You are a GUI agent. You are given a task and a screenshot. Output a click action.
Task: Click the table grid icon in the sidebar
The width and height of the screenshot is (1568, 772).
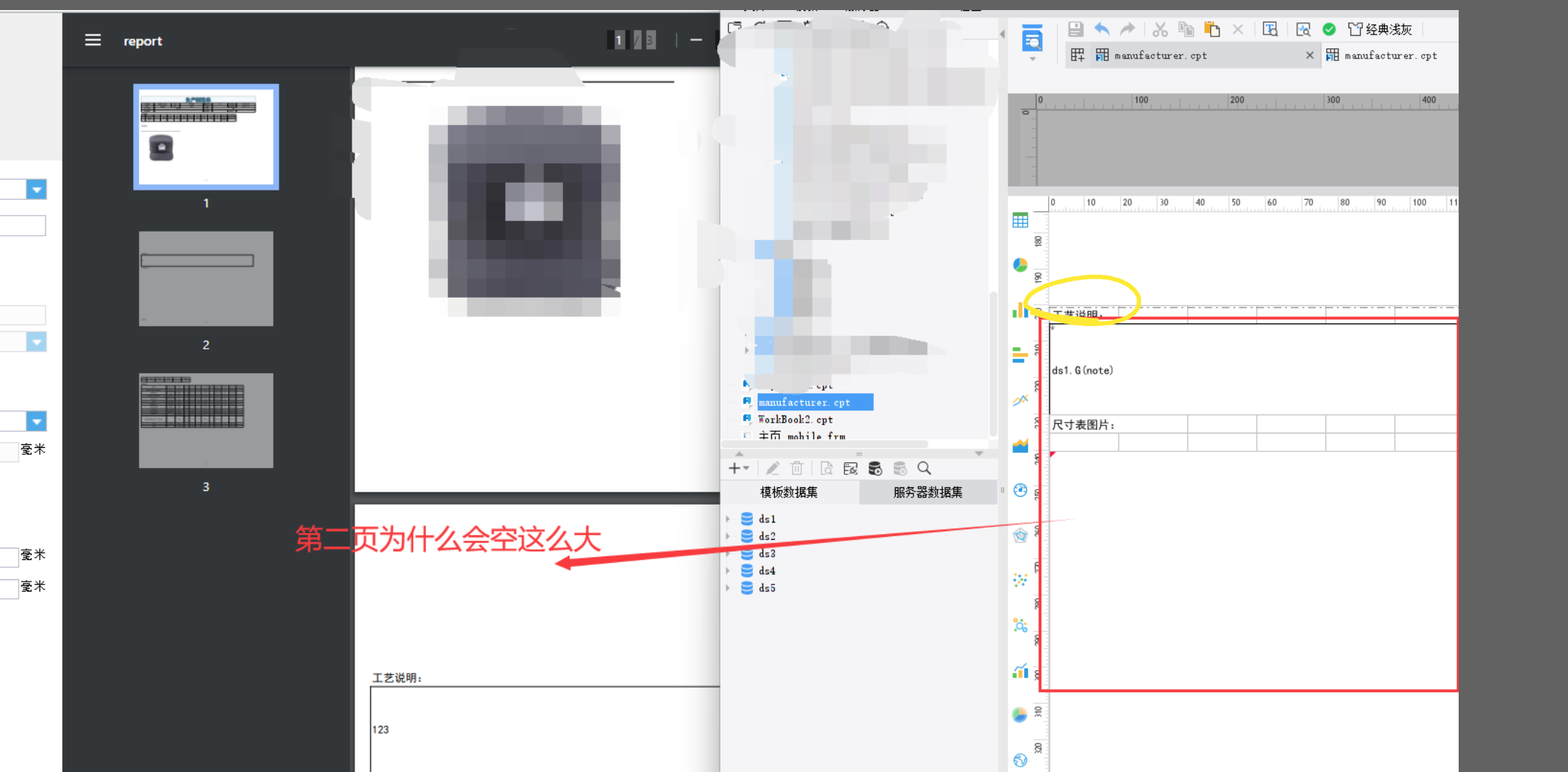pyautogui.click(x=1020, y=221)
